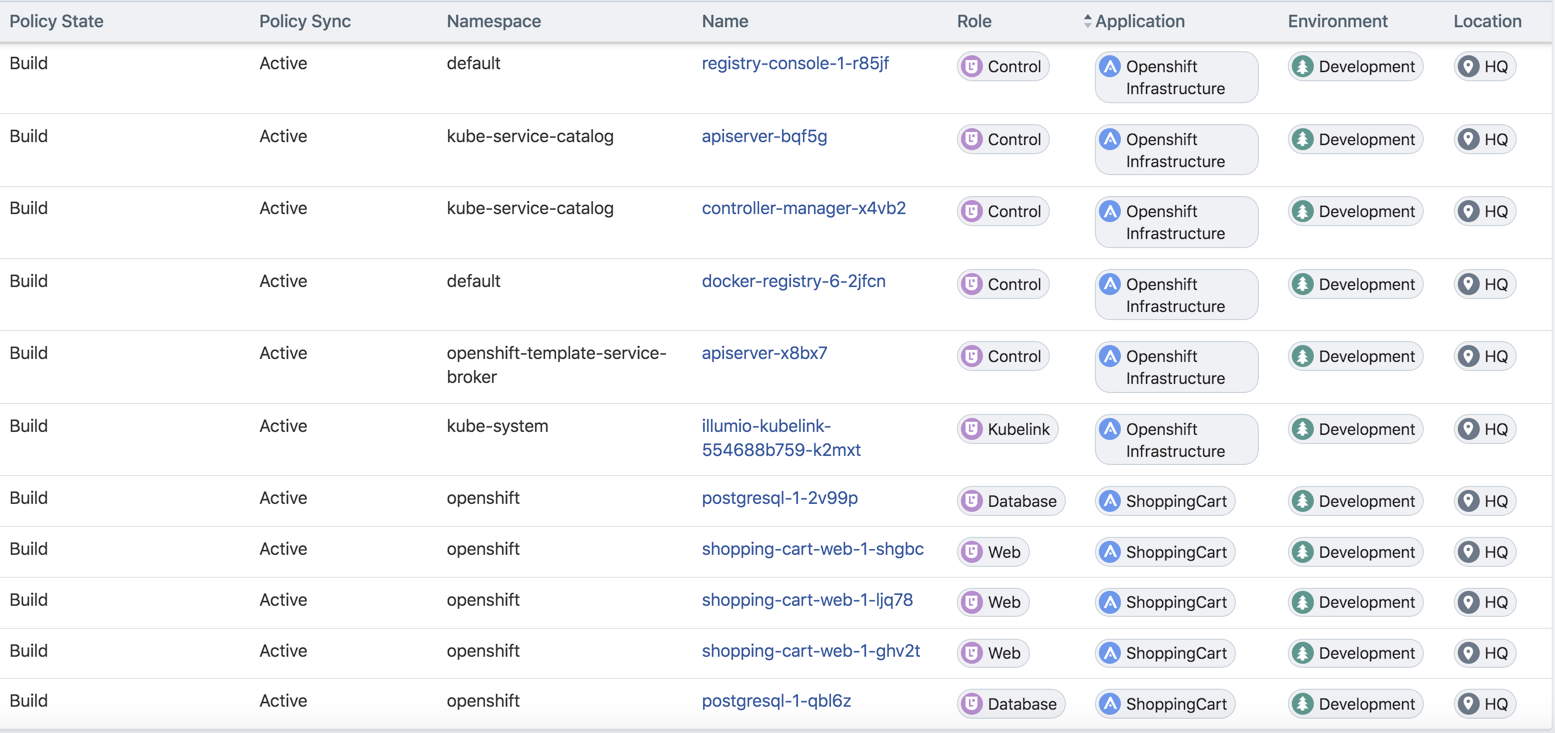Click the HQ location label for controller-manager-x4vb2
Screen dimensions: 1555x733
point(1484,211)
